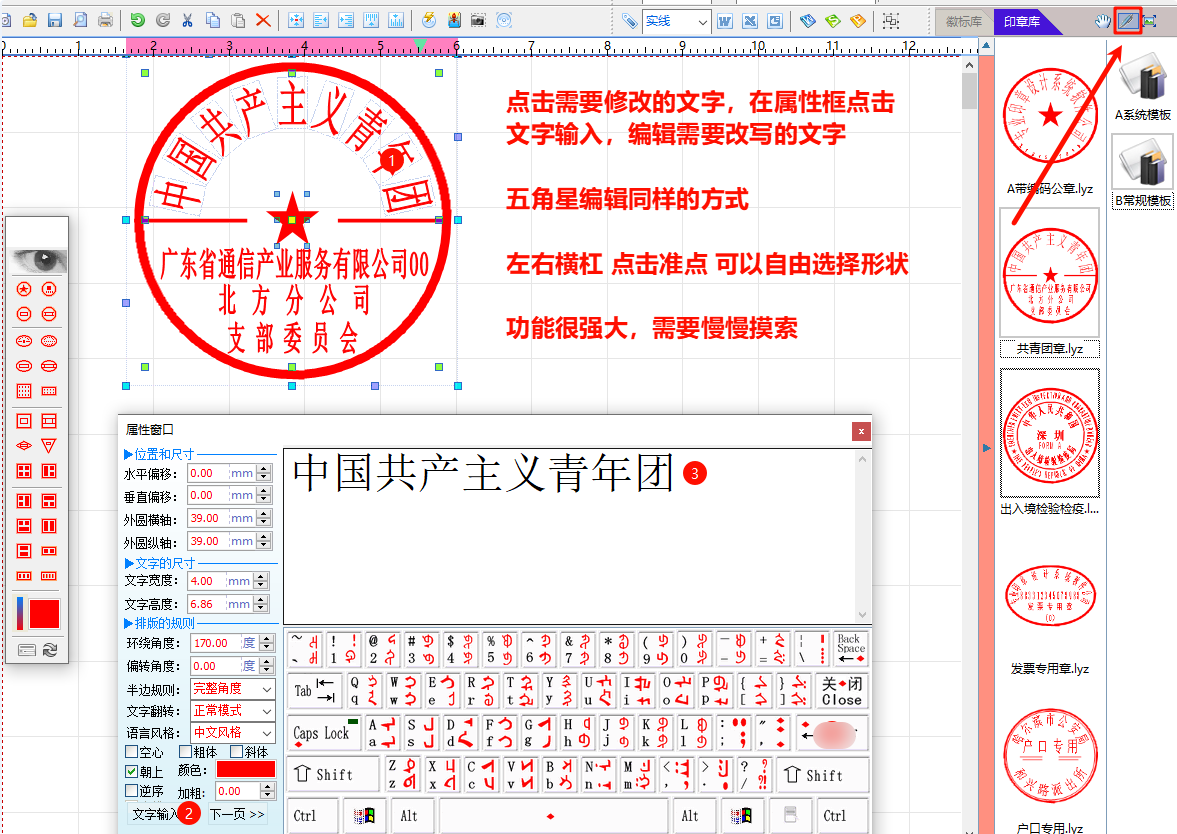Copy the selected object in toolbar
Screen dimensions: 1177x834
click(212, 20)
